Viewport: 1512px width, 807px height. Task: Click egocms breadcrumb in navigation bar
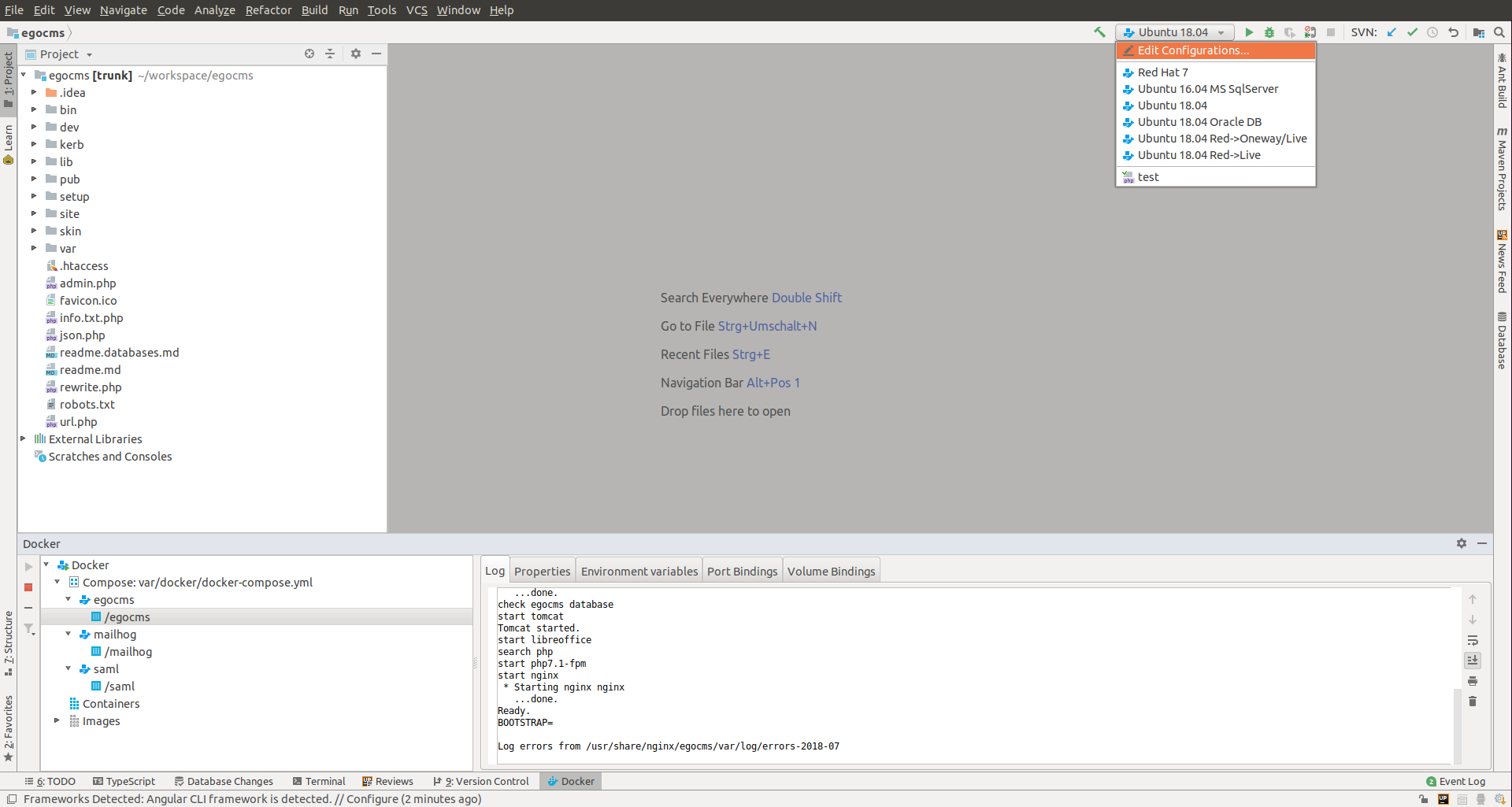(36, 32)
